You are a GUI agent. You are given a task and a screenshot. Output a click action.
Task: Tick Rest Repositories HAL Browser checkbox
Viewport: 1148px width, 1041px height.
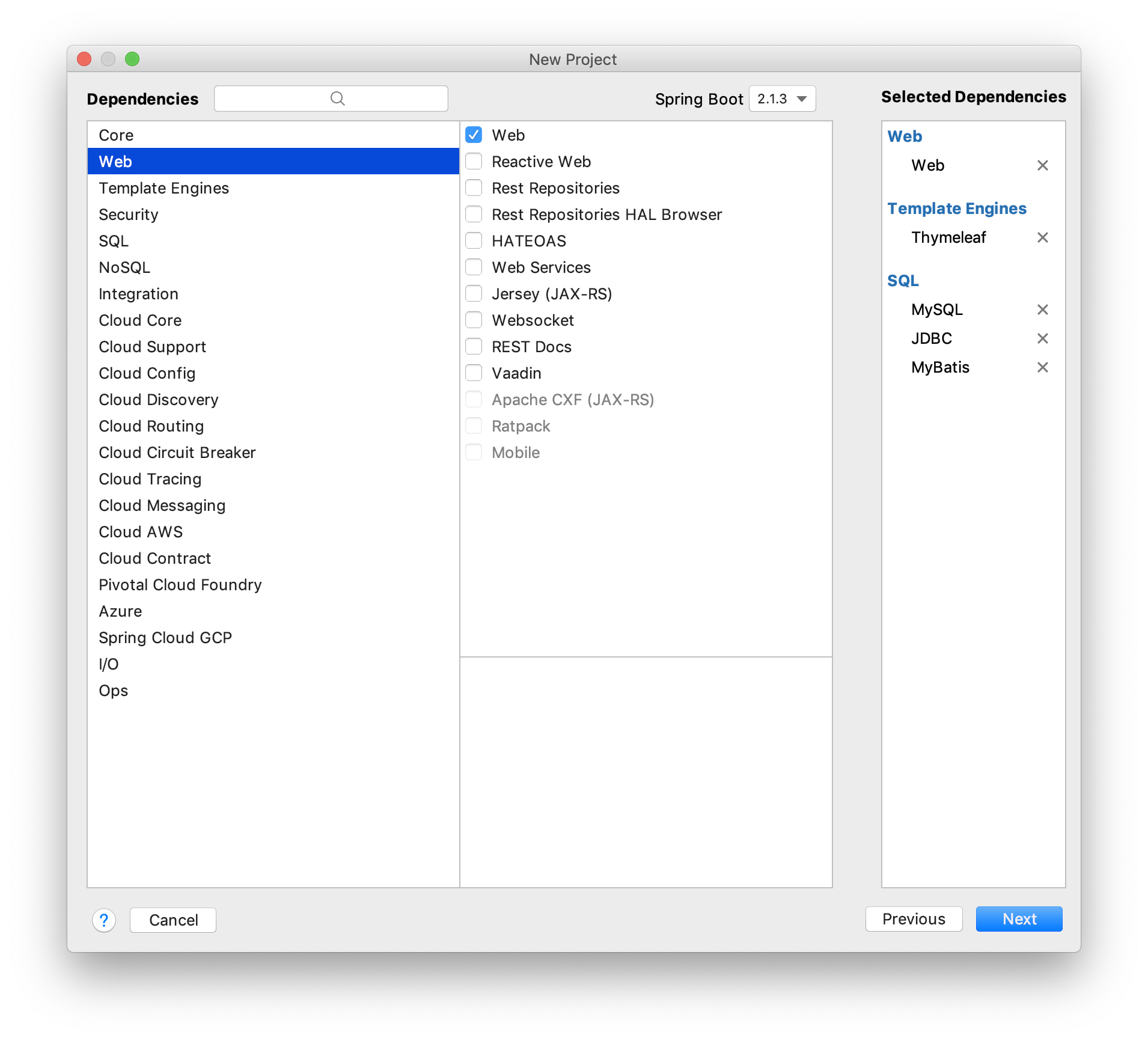coord(474,214)
